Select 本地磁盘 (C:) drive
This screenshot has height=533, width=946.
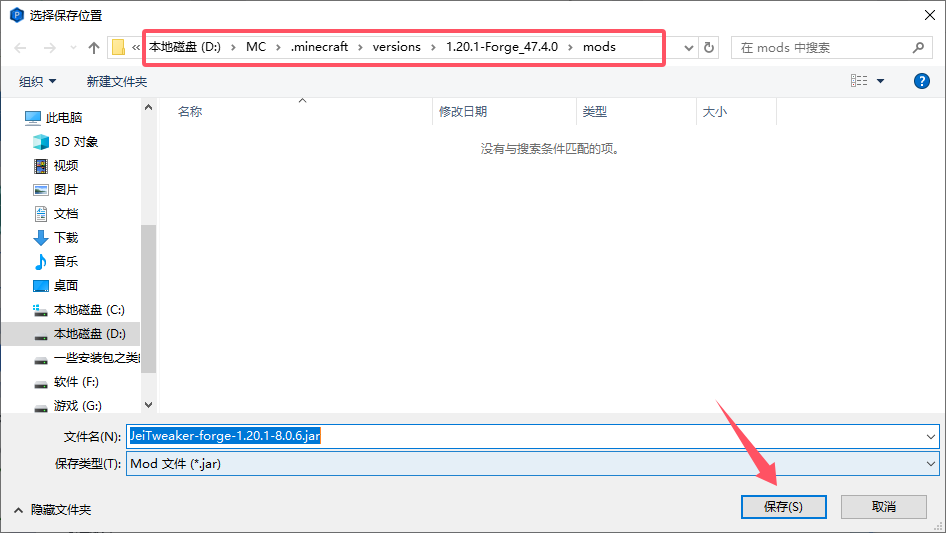(88, 310)
